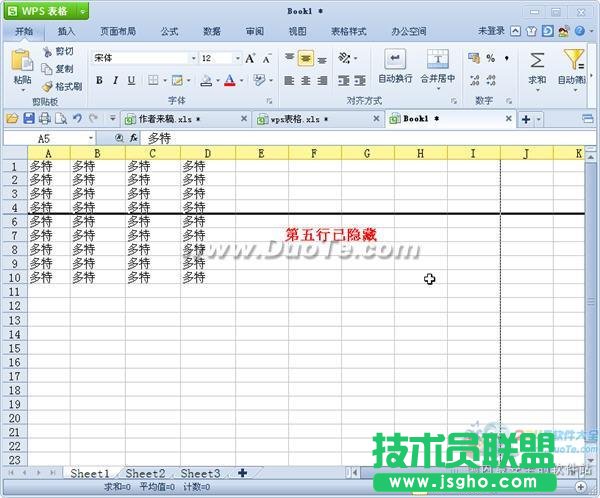The image size is (600, 498).
Task: Click the align text right icon
Action: coord(322,80)
